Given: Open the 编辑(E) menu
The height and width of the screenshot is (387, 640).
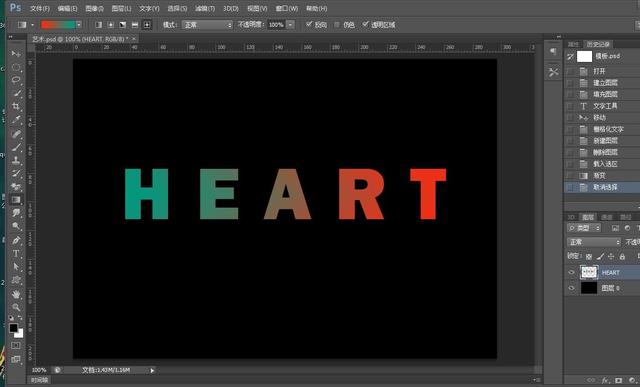Looking at the screenshot, I should click(67, 8).
